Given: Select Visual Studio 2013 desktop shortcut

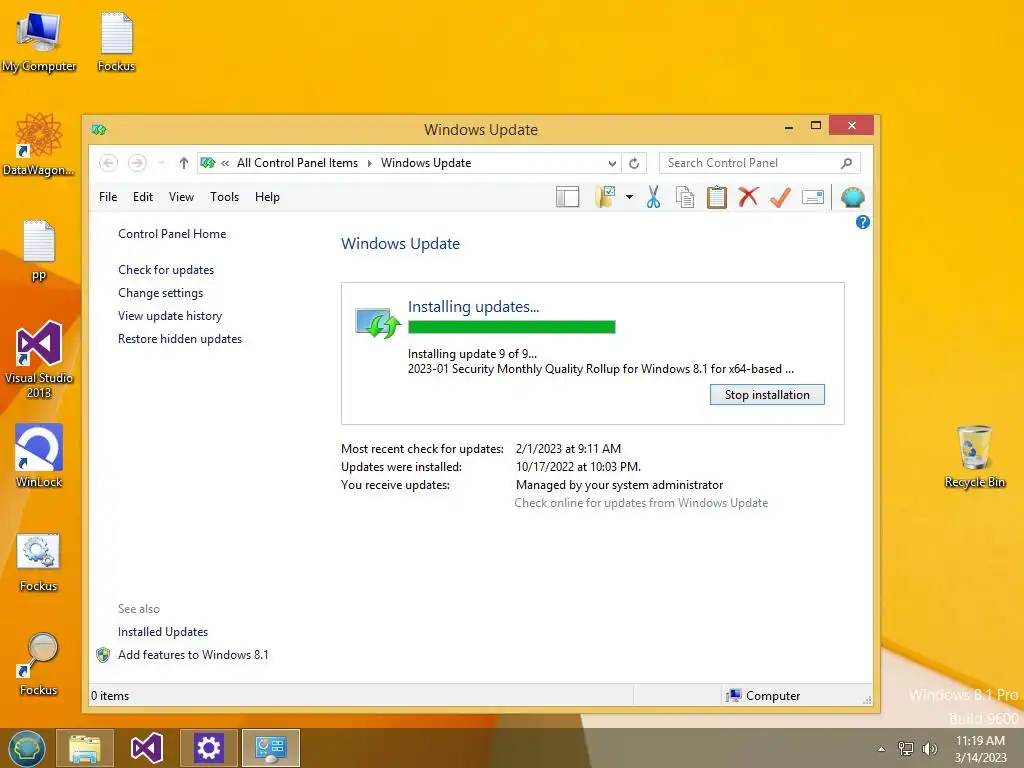Looking at the screenshot, I should 39,359.
